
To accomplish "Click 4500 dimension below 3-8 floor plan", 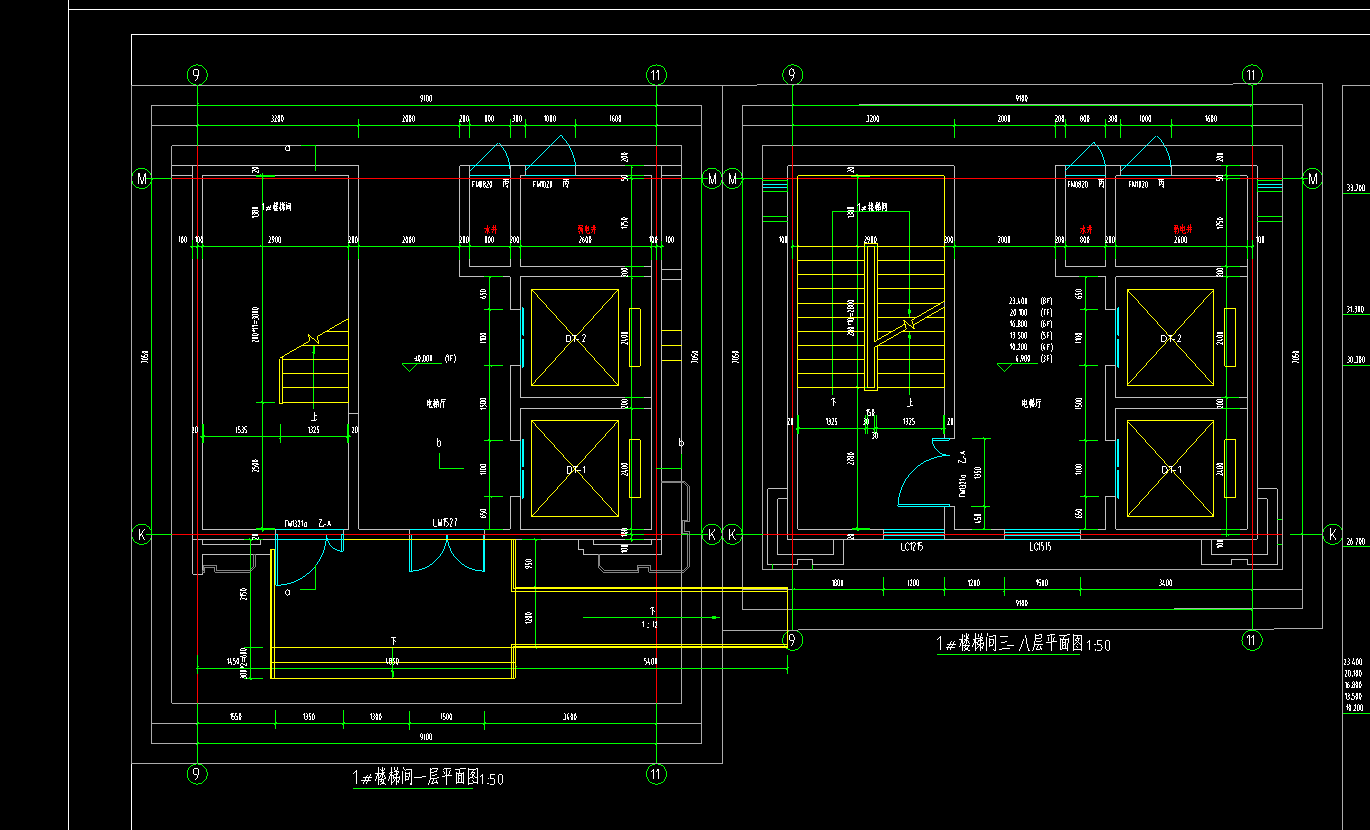I will tap(1041, 582).
